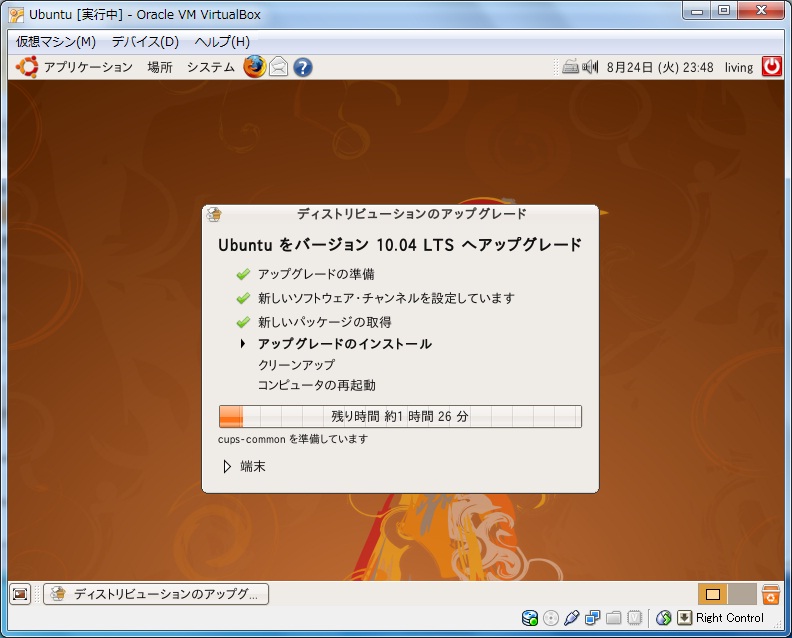The height and width of the screenshot is (638, 792).
Task: Click the VirtualBox network status icon
Action: 592,618
